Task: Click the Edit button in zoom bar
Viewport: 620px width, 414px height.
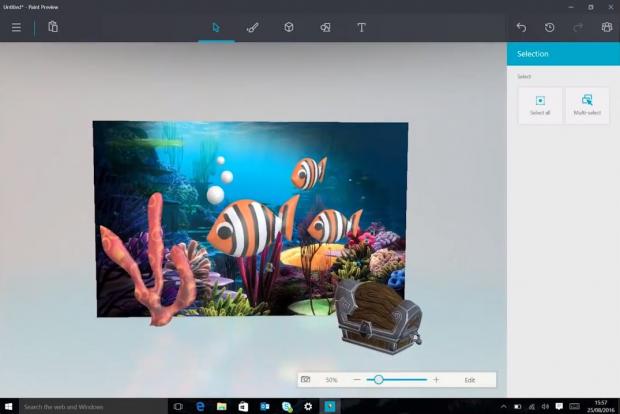Action: point(470,380)
